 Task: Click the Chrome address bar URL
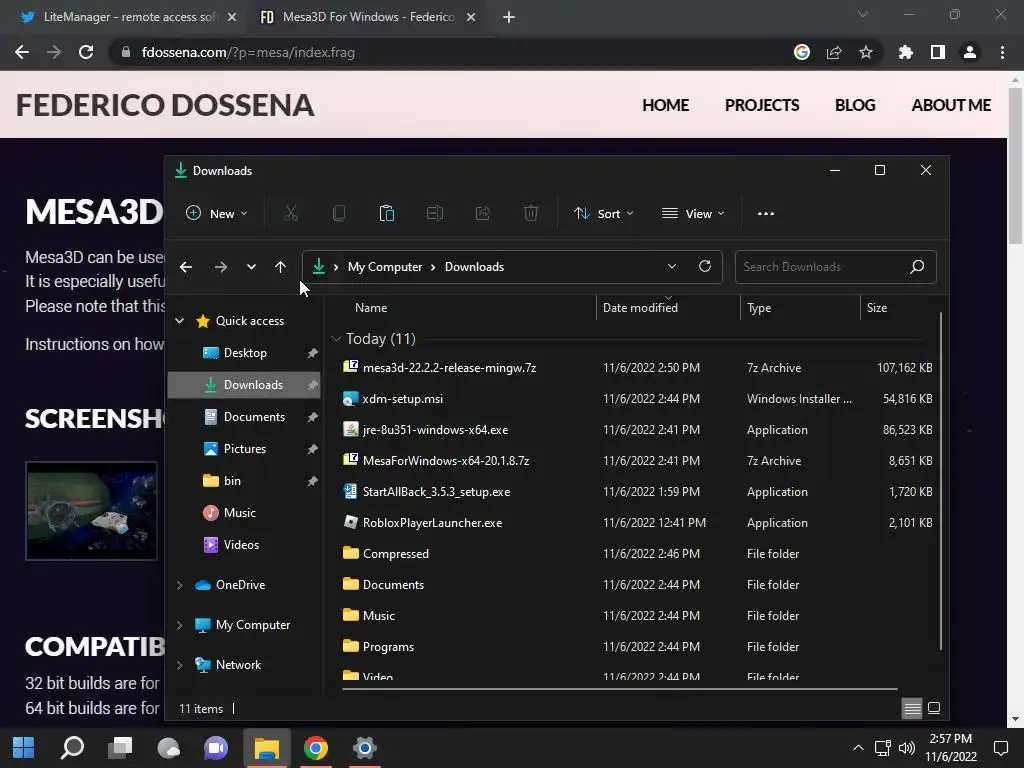248,52
